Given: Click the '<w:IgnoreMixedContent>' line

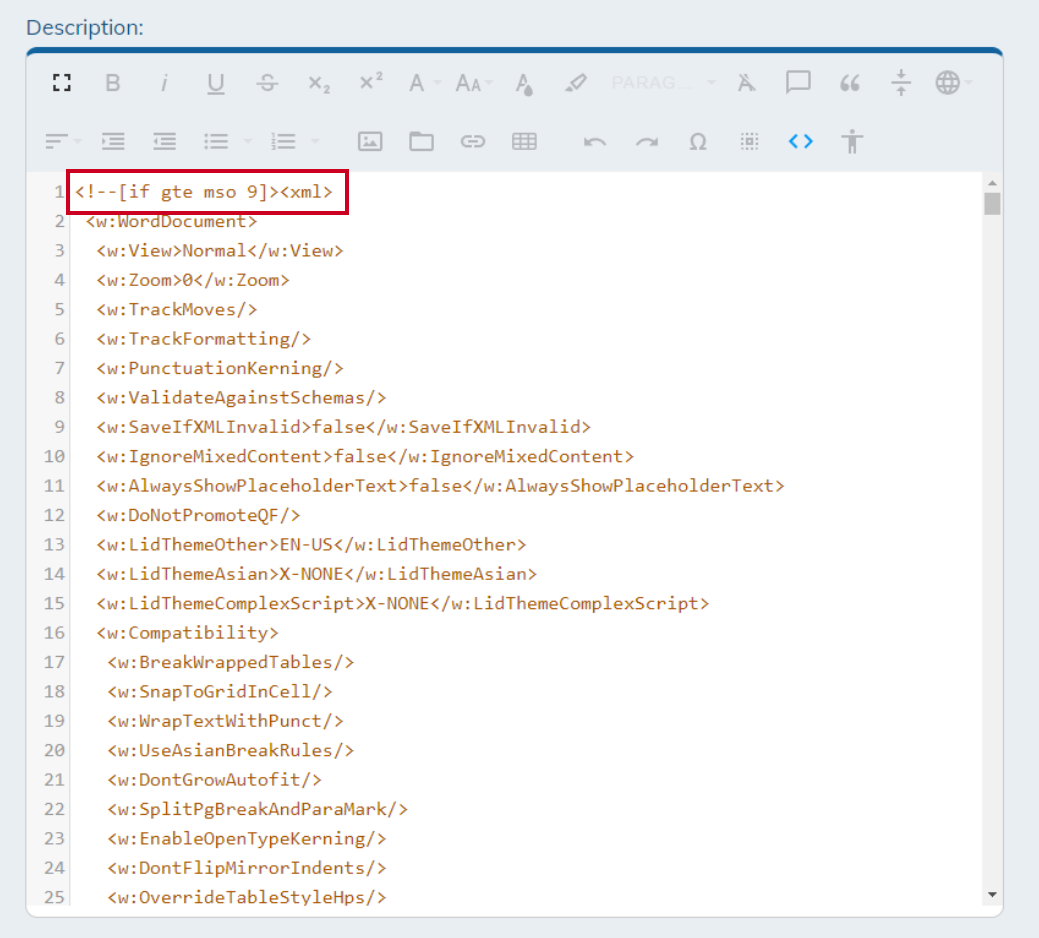Looking at the screenshot, I should point(365,456).
